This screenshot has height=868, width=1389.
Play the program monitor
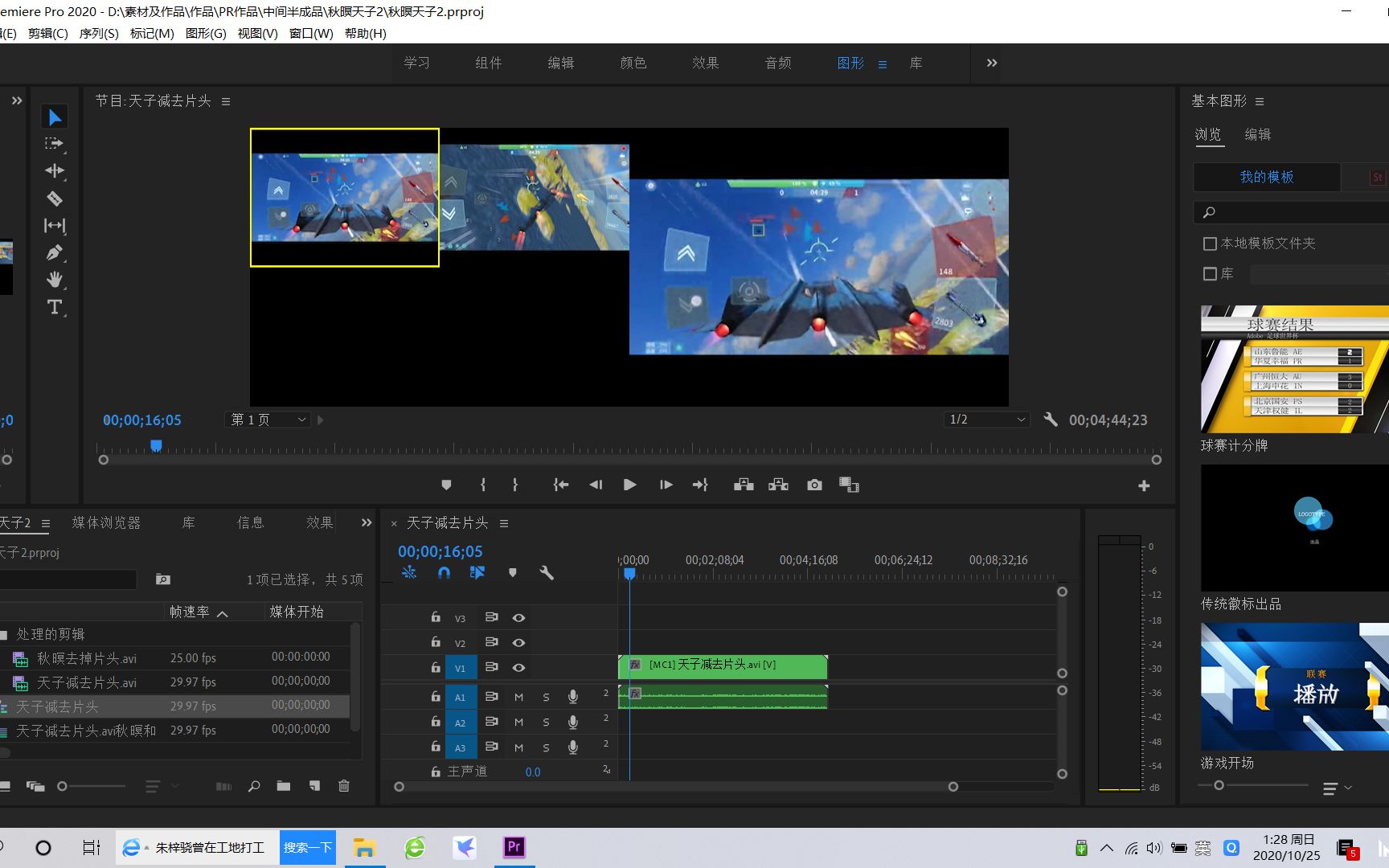[630, 485]
